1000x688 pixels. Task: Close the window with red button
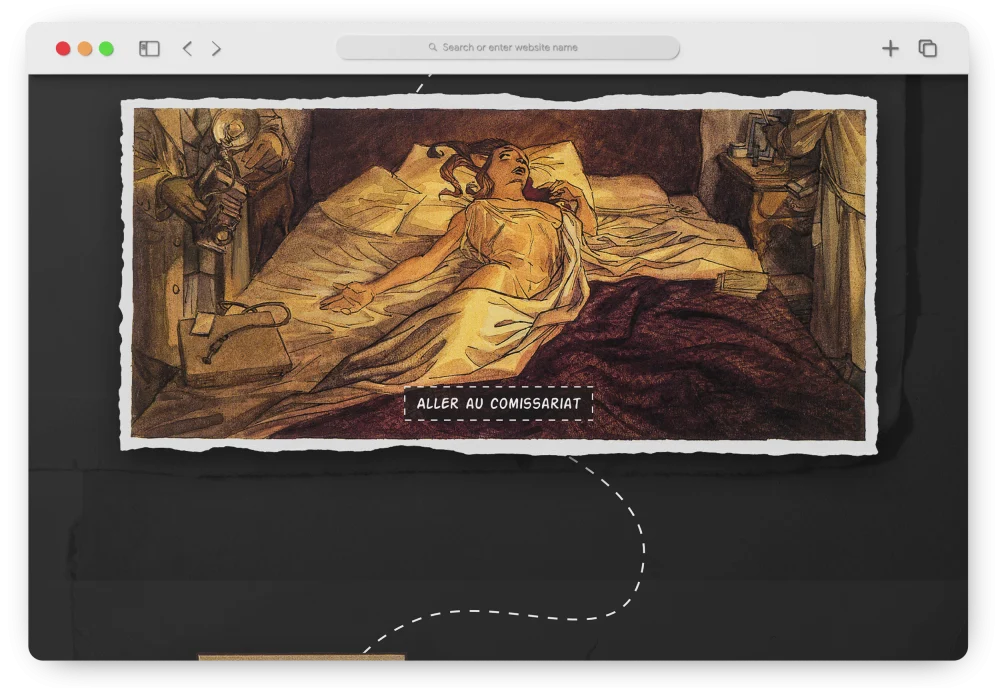click(63, 48)
